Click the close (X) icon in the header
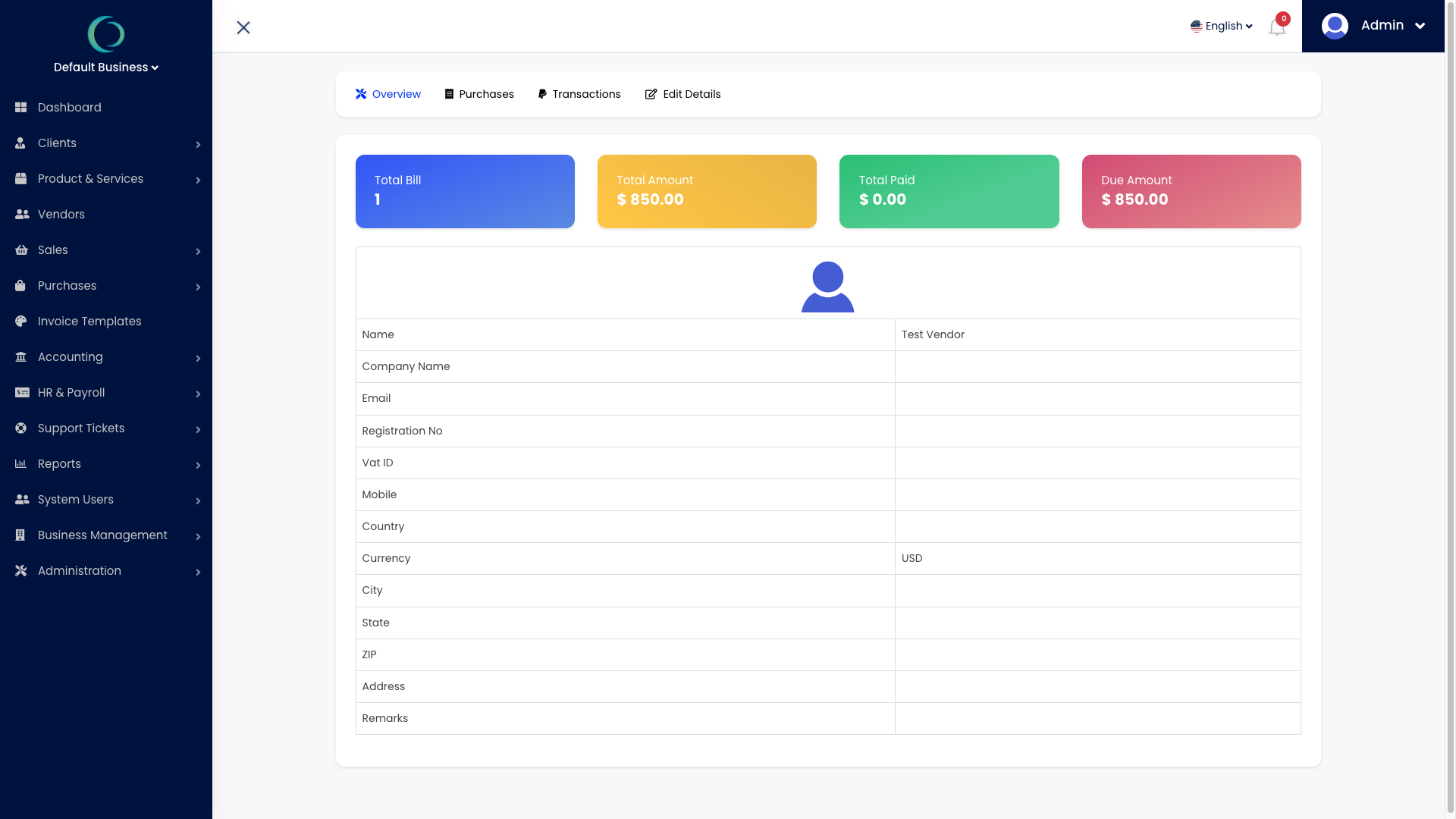The height and width of the screenshot is (819, 1456). point(243,27)
